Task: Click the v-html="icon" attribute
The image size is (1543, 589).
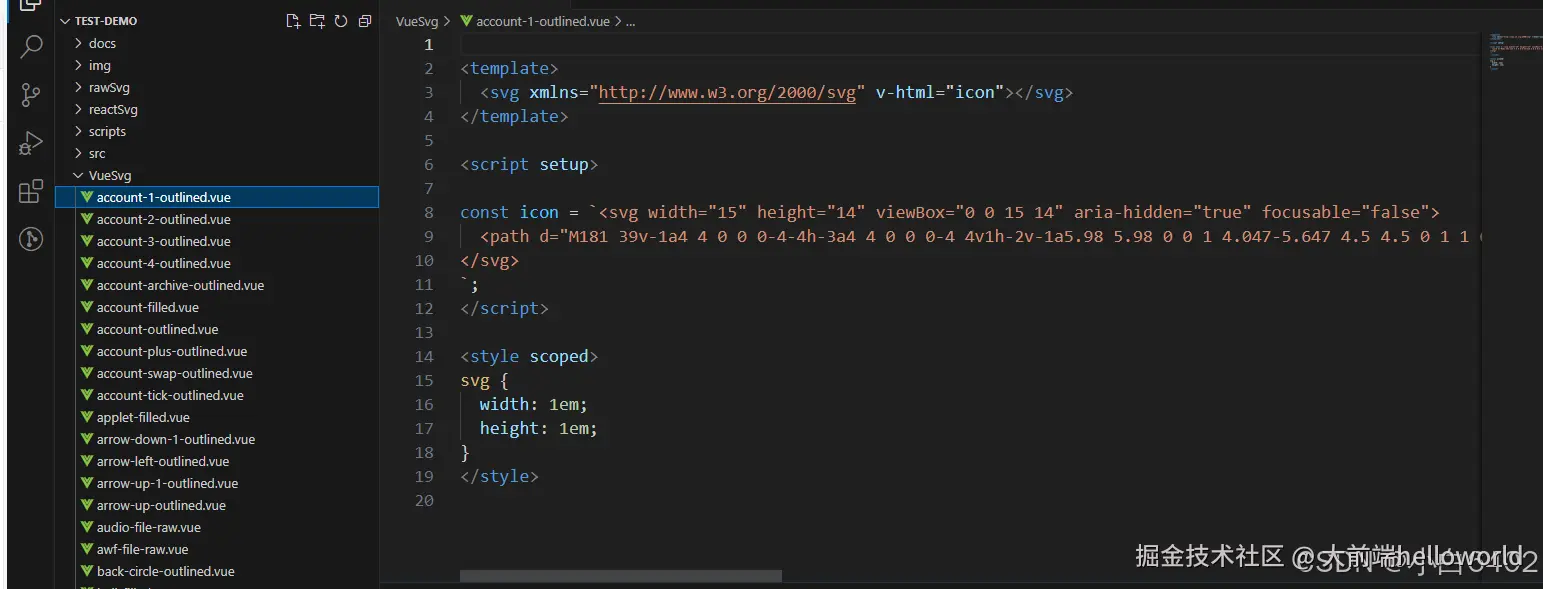Action: (940, 93)
